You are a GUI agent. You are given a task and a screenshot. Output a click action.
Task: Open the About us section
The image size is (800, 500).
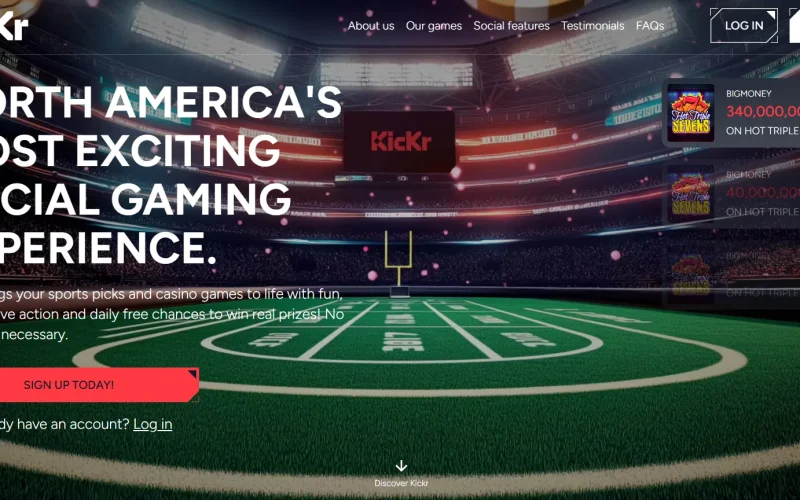[371, 26]
